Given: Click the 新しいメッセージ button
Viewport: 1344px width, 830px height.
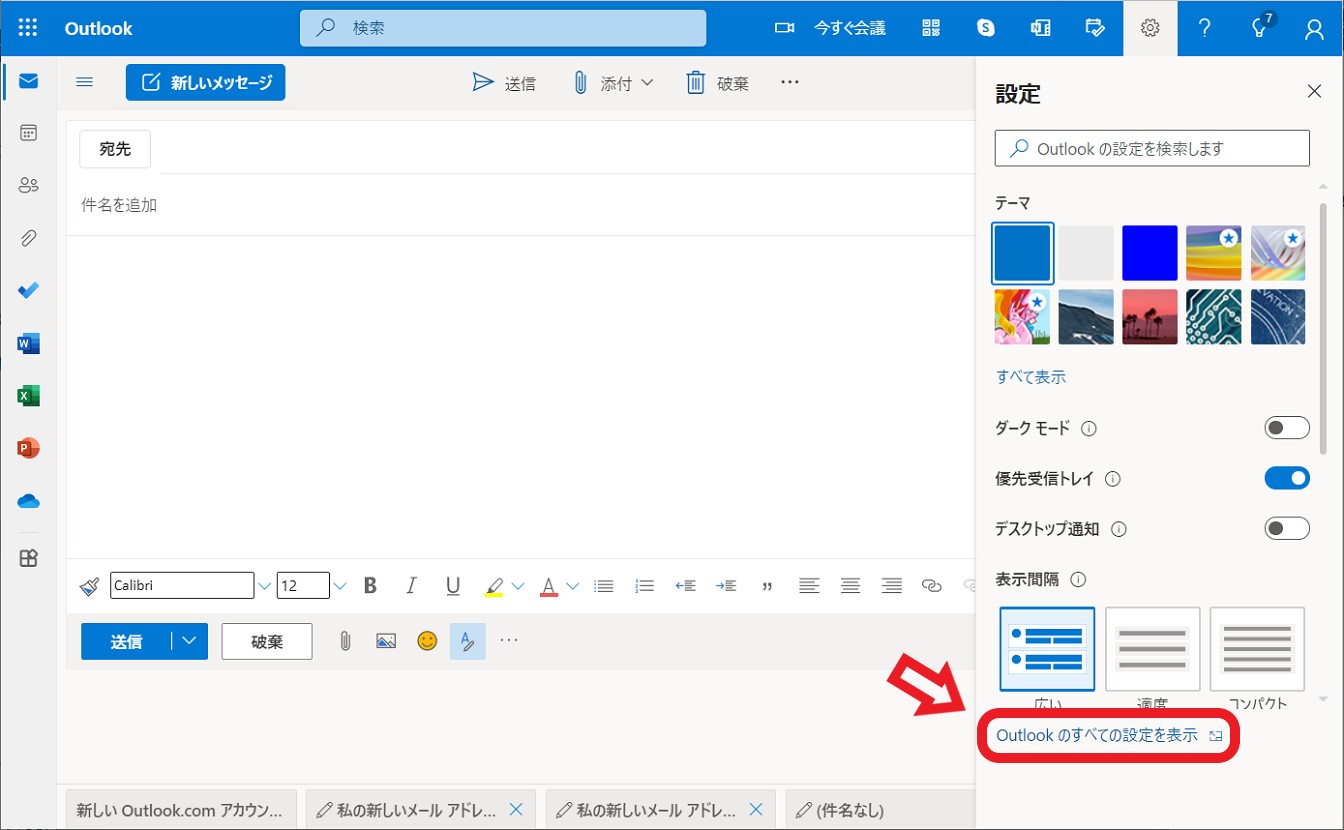Looking at the screenshot, I should click(205, 83).
